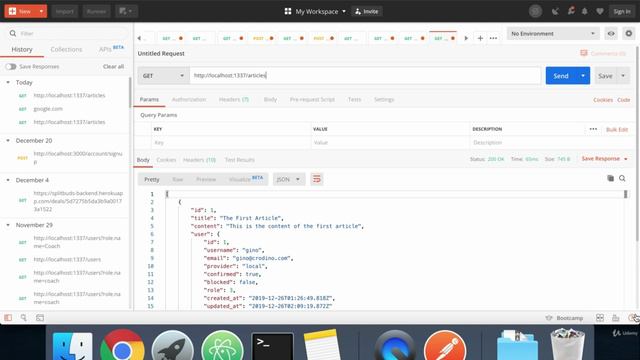The image size is (640, 360).
Task: Click Sign In
Action: (622, 11)
